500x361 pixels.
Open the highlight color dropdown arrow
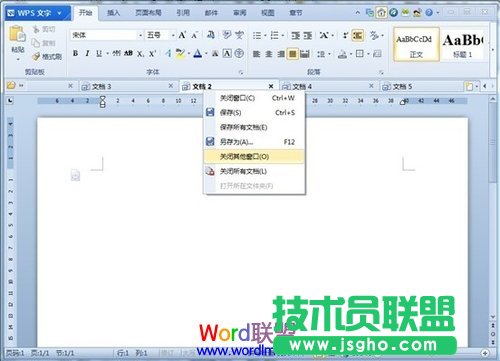(189, 54)
